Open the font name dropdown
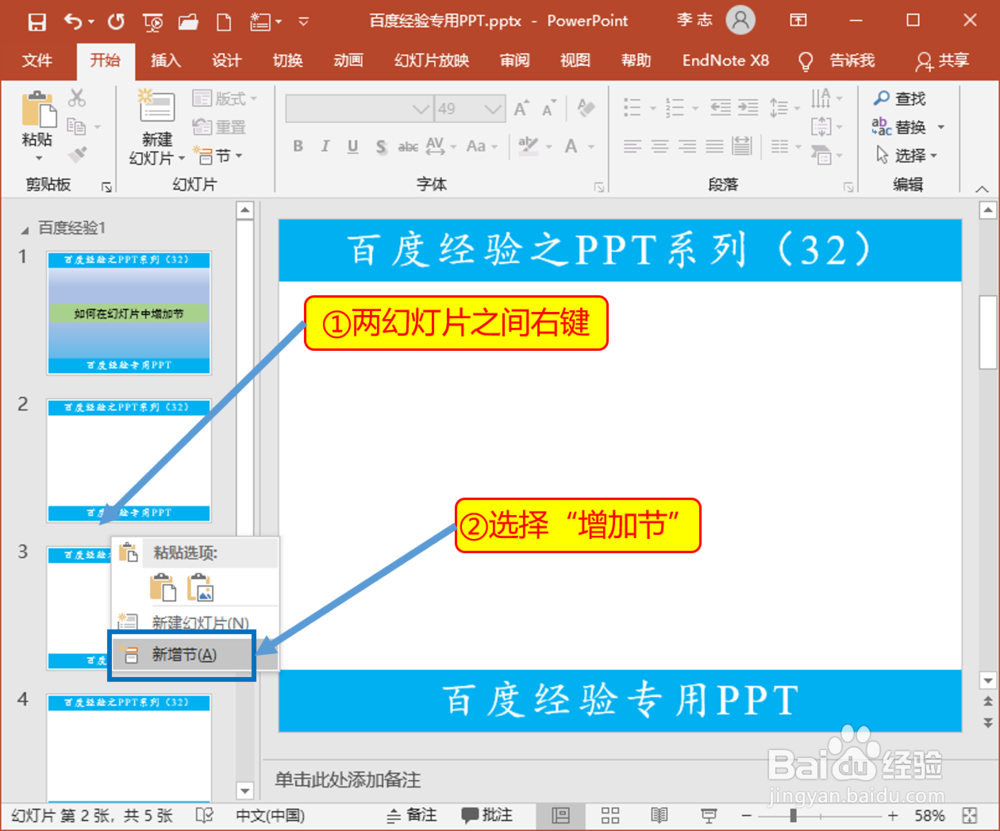This screenshot has height=831, width=1000. point(421,109)
